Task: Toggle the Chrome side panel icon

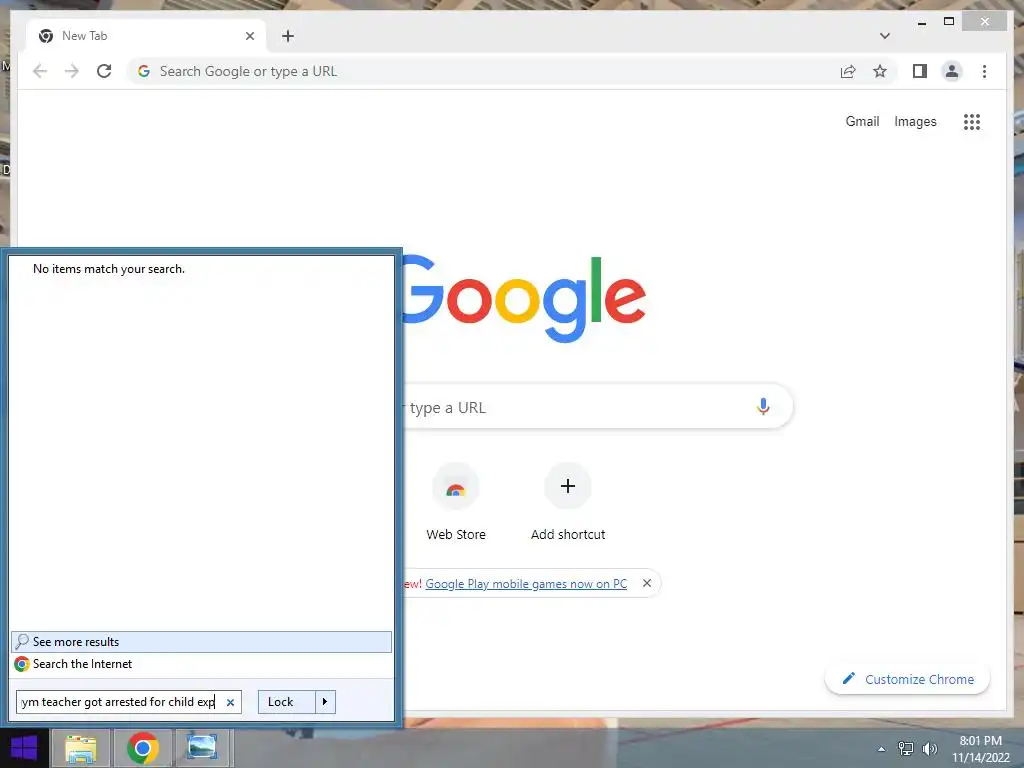Action: [920, 71]
